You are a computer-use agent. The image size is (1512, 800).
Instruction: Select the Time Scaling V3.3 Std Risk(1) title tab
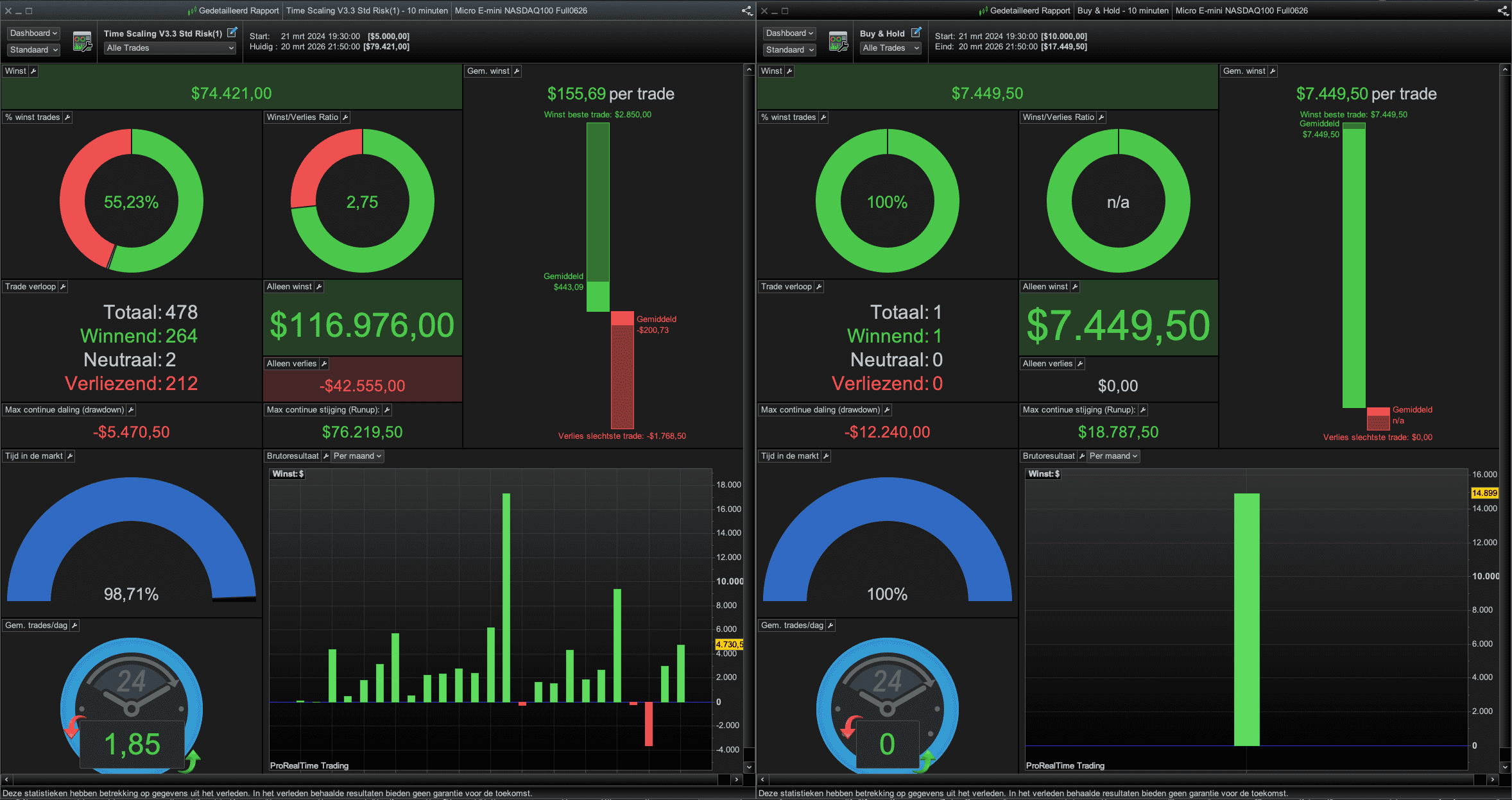click(366, 10)
